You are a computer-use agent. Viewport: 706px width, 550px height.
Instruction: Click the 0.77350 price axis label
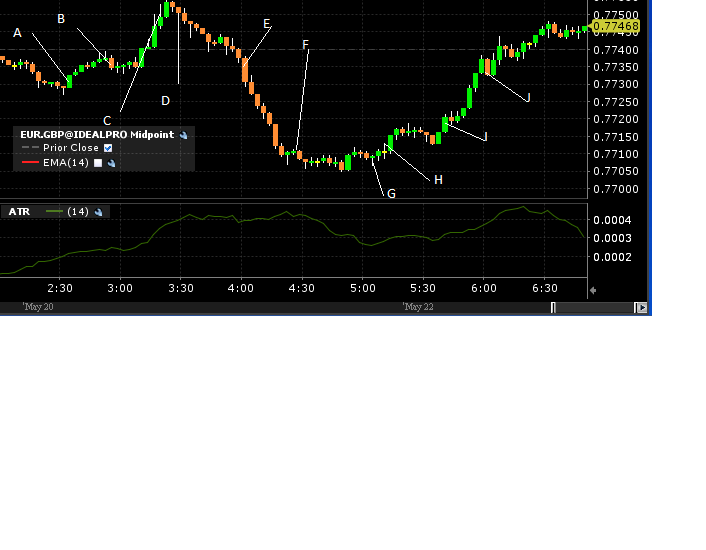click(616, 68)
